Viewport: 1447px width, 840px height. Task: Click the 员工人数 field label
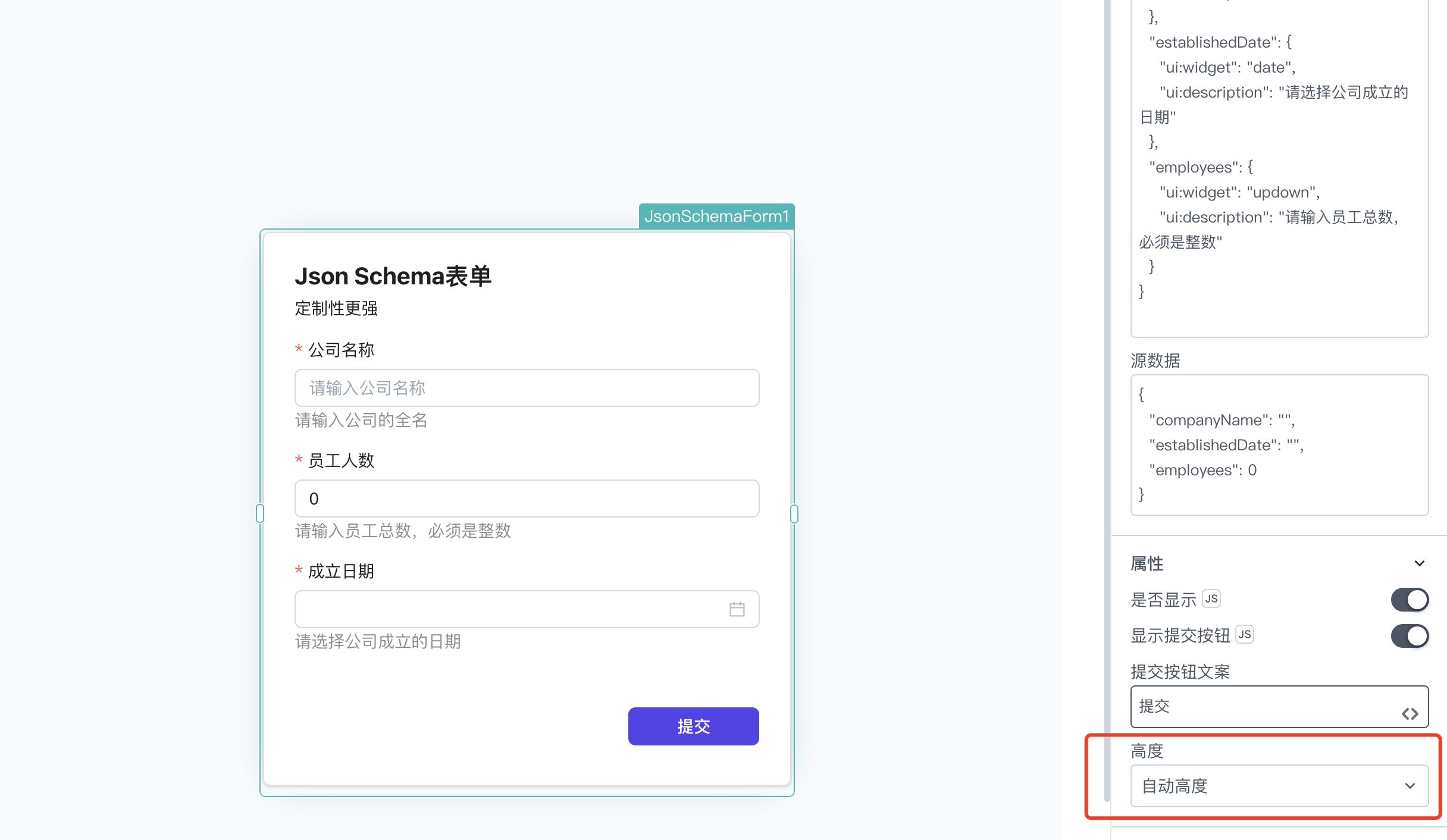tap(341, 460)
